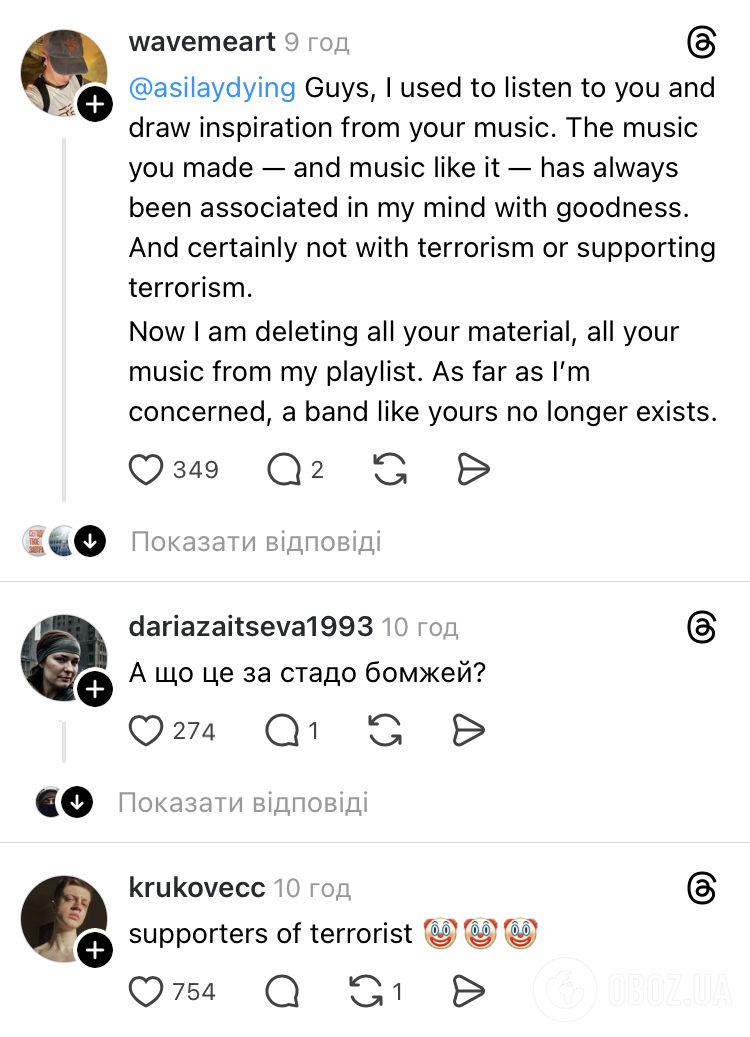
Task: Like dariazaitseva1993's comment
Action: [x=147, y=731]
